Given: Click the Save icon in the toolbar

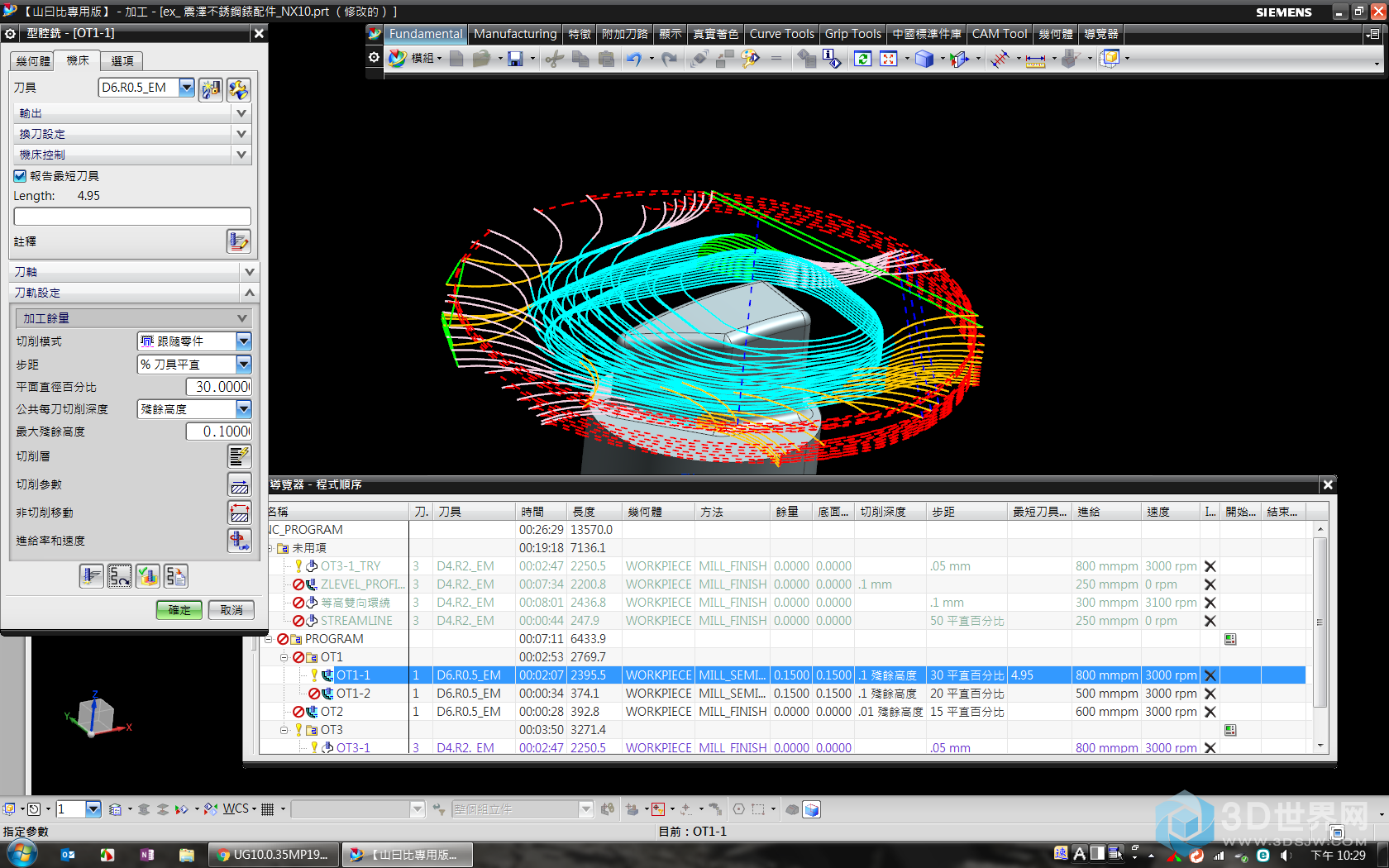Looking at the screenshot, I should (x=516, y=59).
